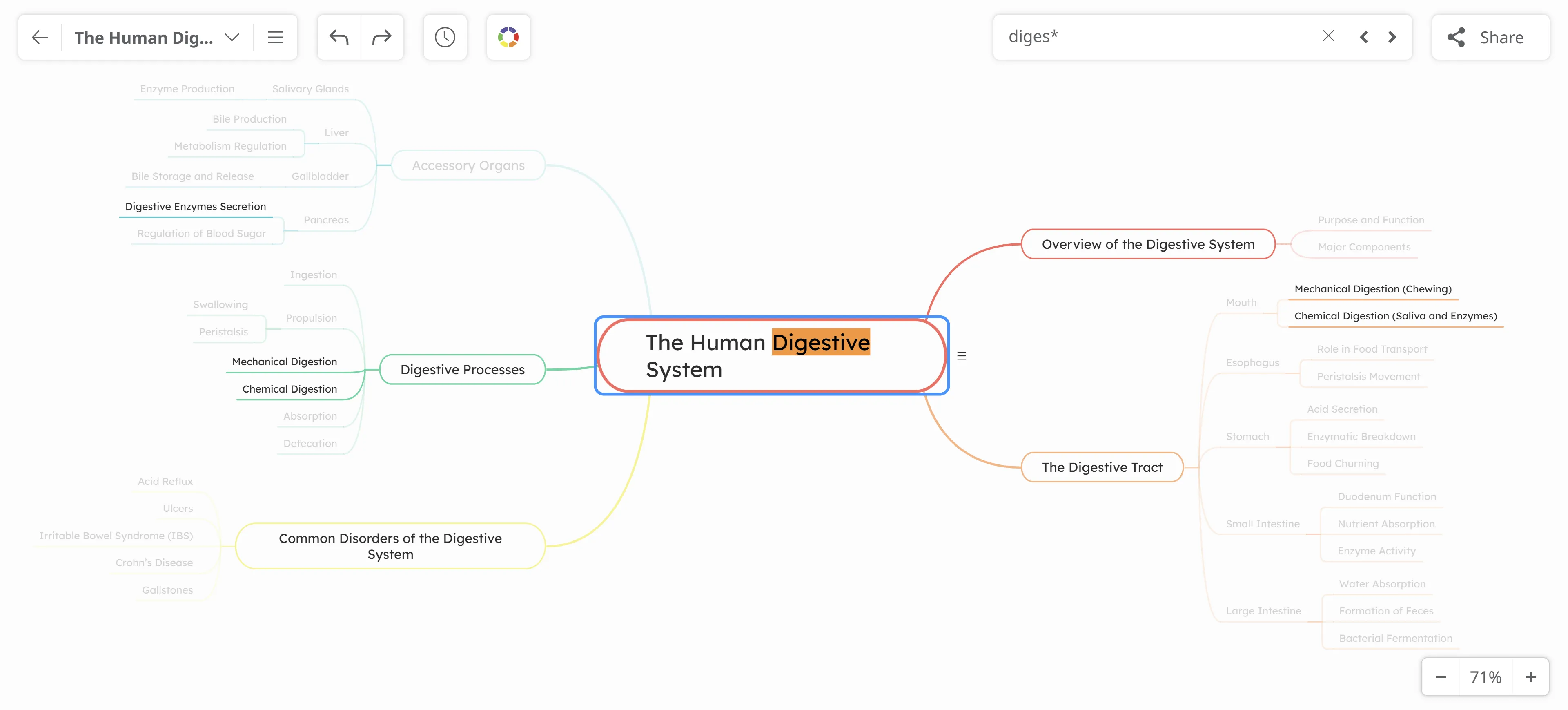Go to previous search result
Screen dimensions: 1568x710
1363,37
